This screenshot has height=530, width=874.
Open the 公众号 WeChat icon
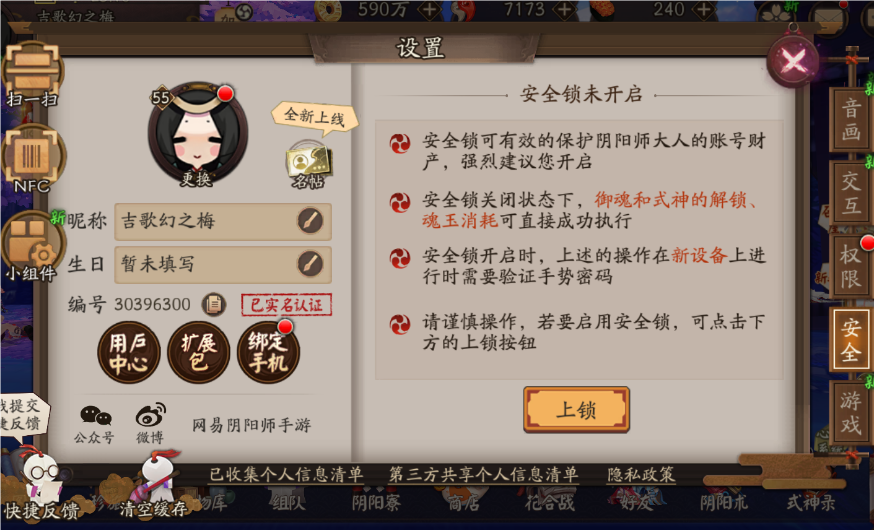tap(95, 424)
